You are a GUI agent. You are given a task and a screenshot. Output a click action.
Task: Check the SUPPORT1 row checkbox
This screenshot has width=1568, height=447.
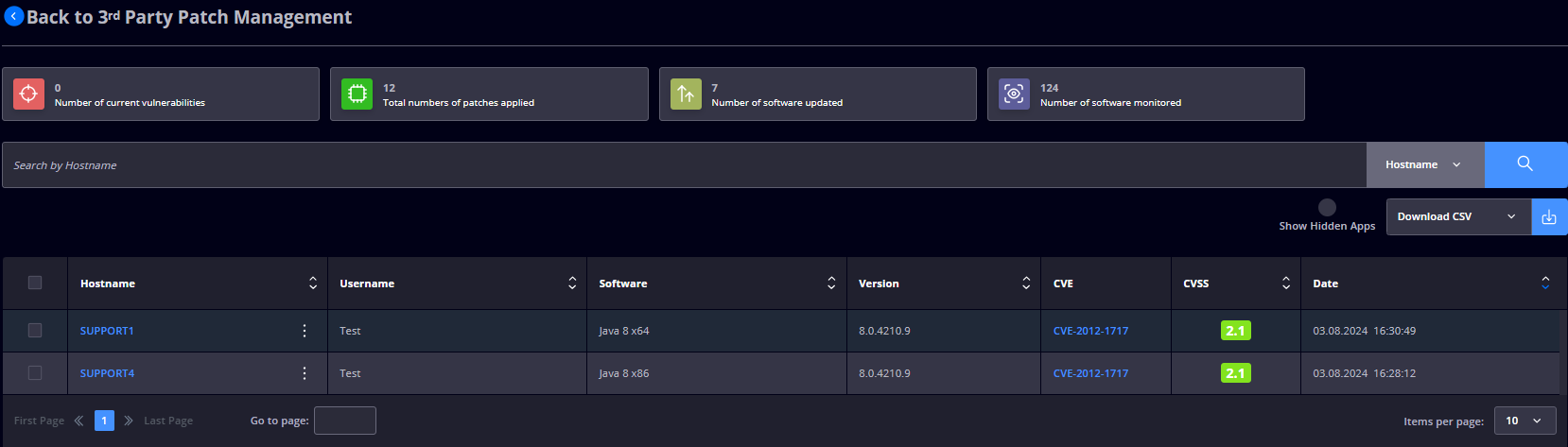[35, 330]
